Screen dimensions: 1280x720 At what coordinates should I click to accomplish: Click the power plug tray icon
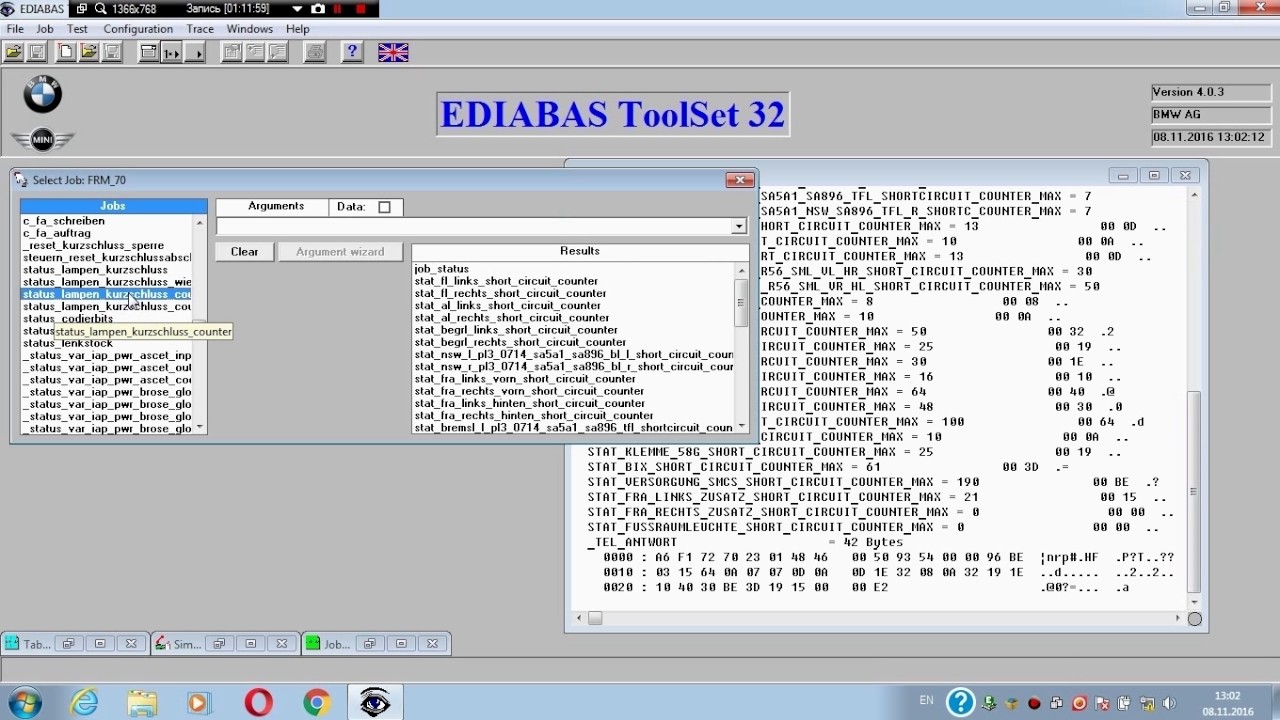pos(1125,703)
